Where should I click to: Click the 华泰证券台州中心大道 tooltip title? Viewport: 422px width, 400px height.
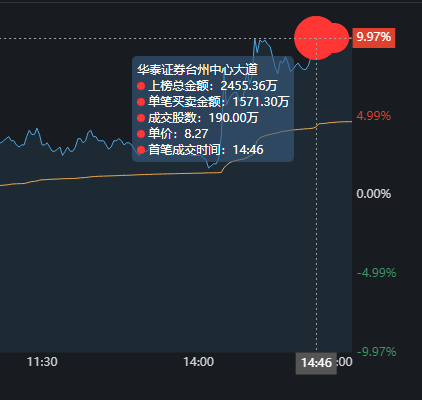197,70
